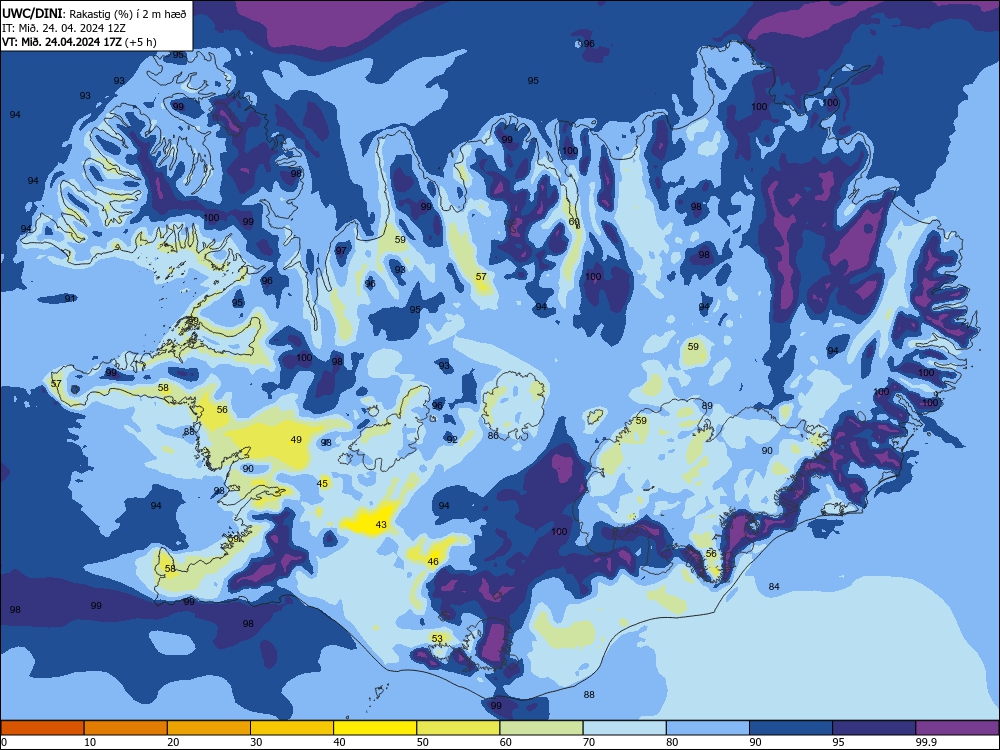1000x750 pixels.
Task: Click the dark orange 0–10 legend swatch
Action: pyautogui.click(x=42, y=728)
